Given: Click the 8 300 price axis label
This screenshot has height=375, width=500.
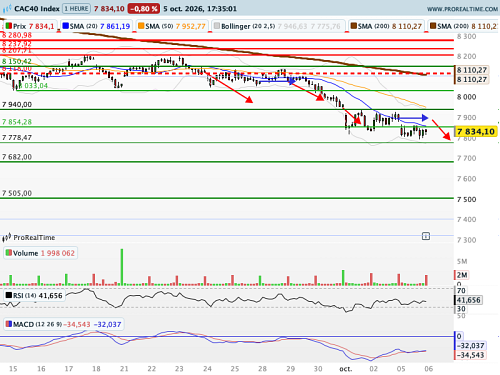Looking at the screenshot, I should pyautogui.click(x=467, y=37).
